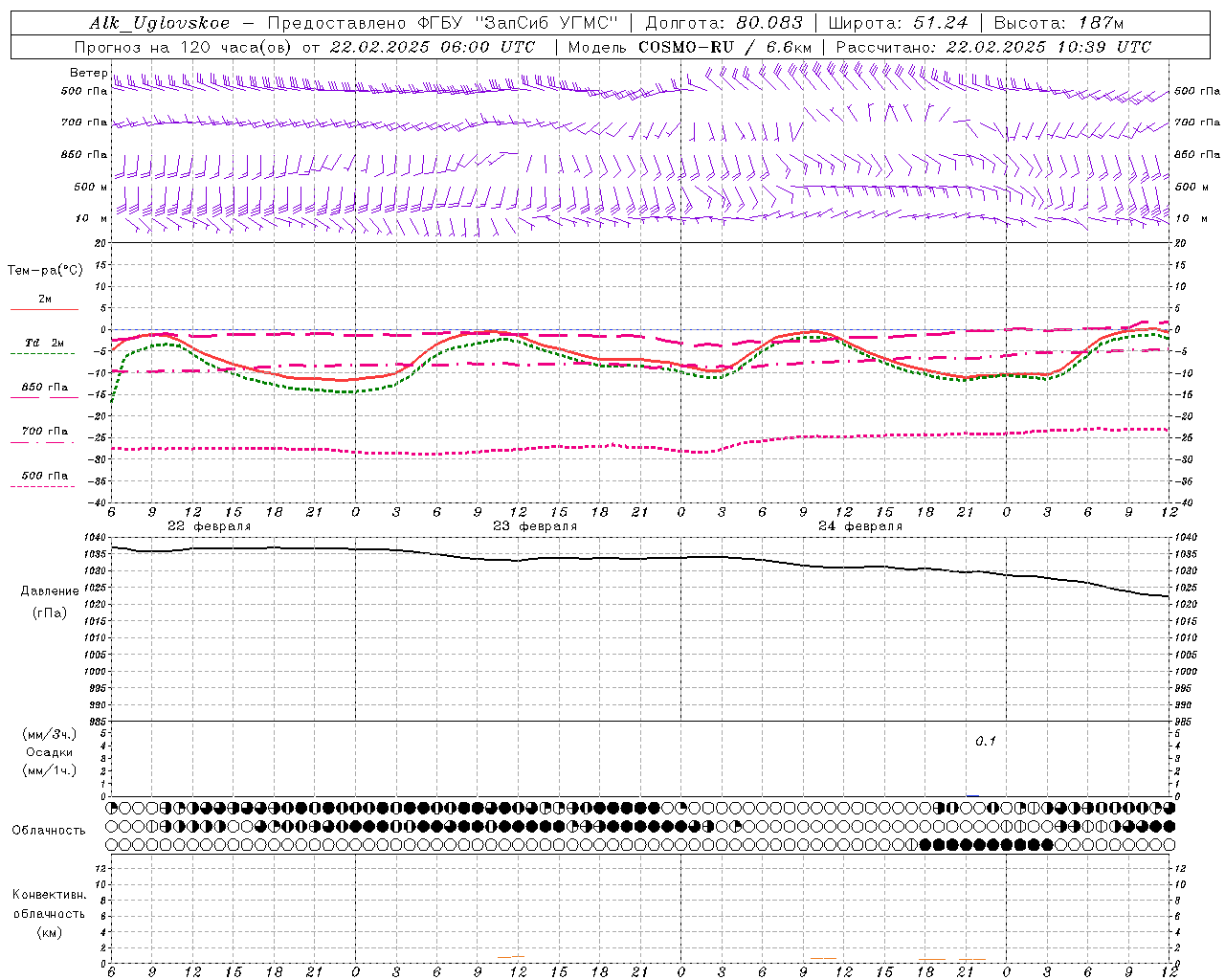Click the Тем-ра(°C) axis label

pos(45,271)
